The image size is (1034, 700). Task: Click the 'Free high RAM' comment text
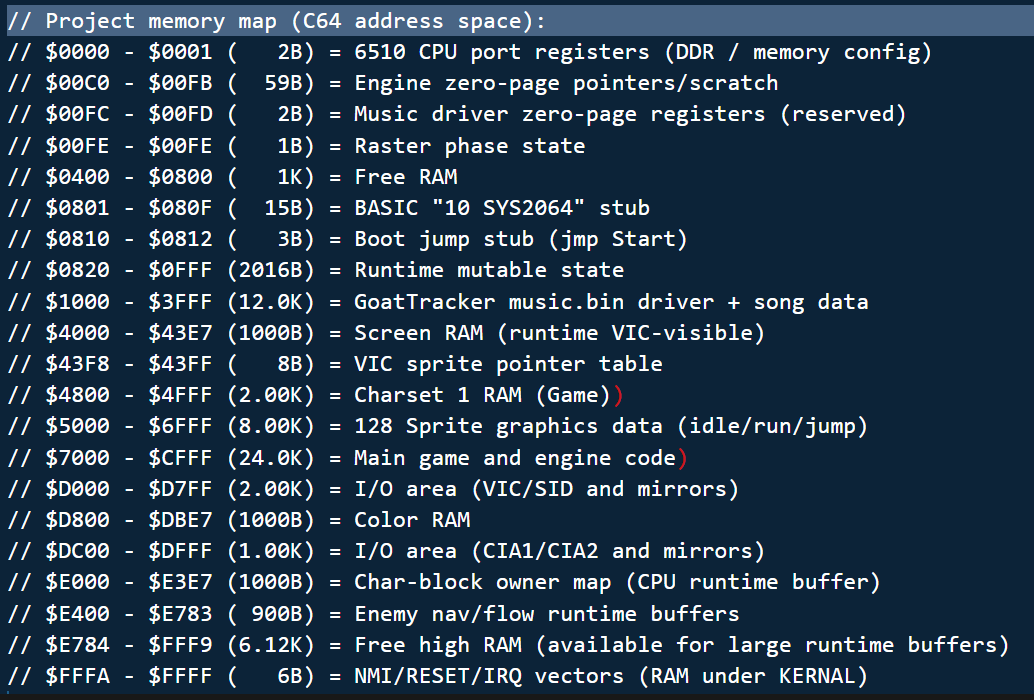[438, 645]
